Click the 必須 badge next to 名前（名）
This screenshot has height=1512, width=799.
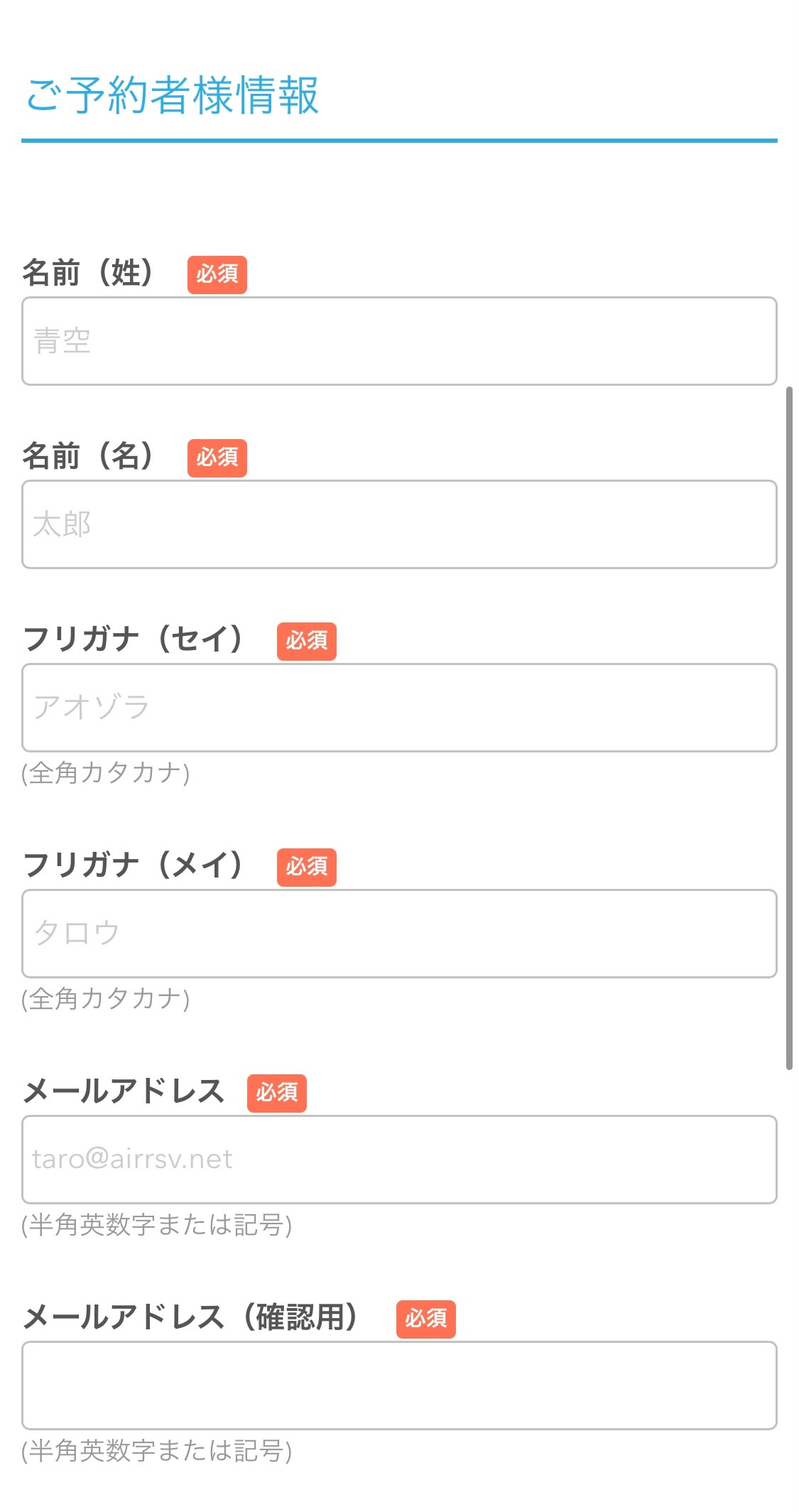217,458
